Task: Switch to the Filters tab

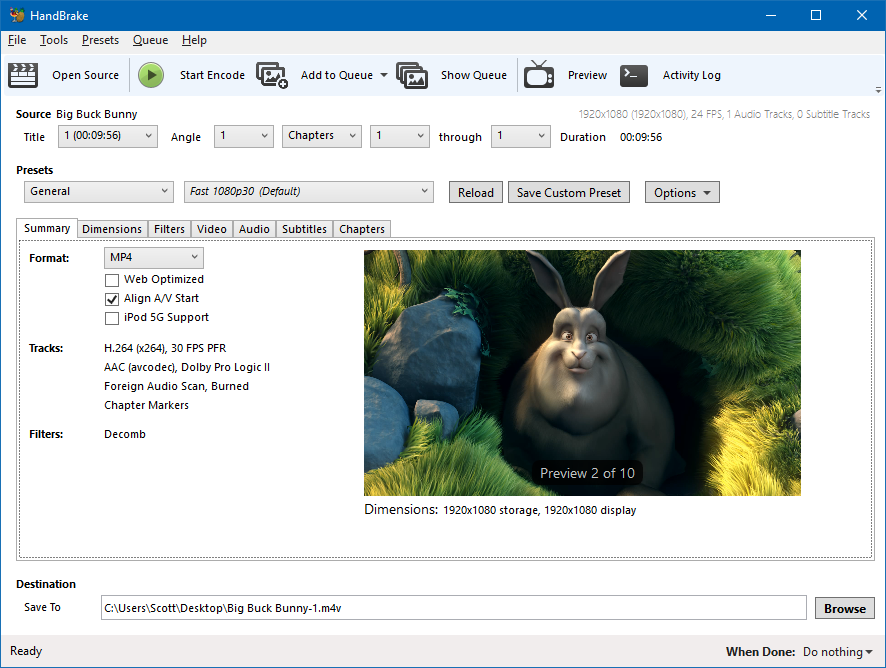Action: pyautogui.click(x=169, y=229)
